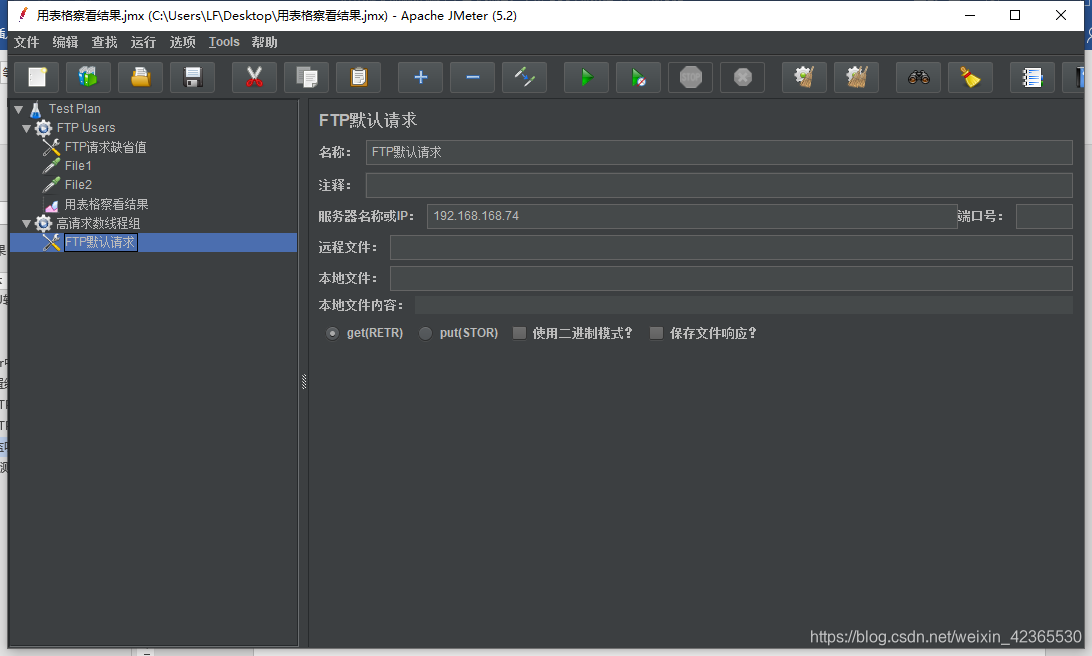Image resolution: width=1092 pixels, height=656 pixels.
Task: Copy the selected element with the Copy icon
Action: click(306, 77)
